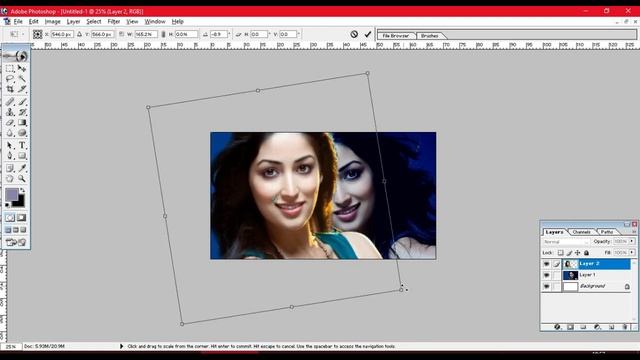Select the Hand tool
The height and width of the screenshot is (360, 640).
[x=10, y=178]
